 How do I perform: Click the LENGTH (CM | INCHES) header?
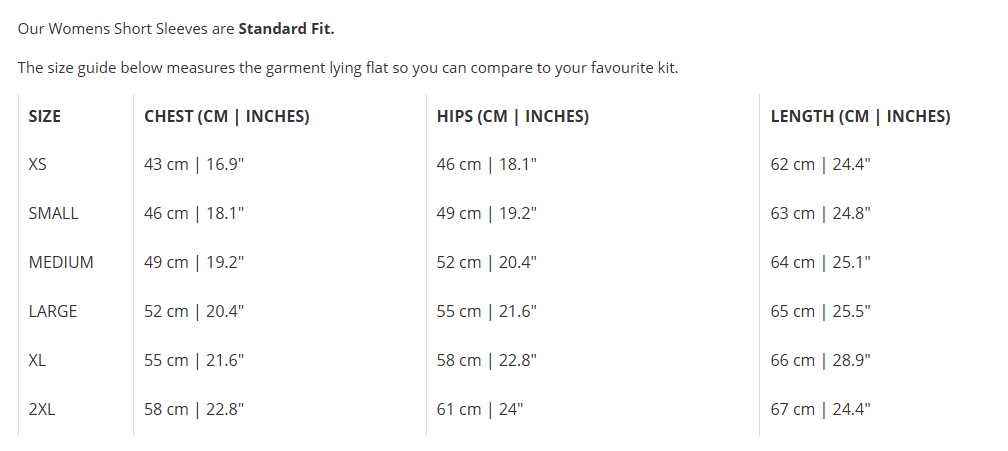point(860,116)
